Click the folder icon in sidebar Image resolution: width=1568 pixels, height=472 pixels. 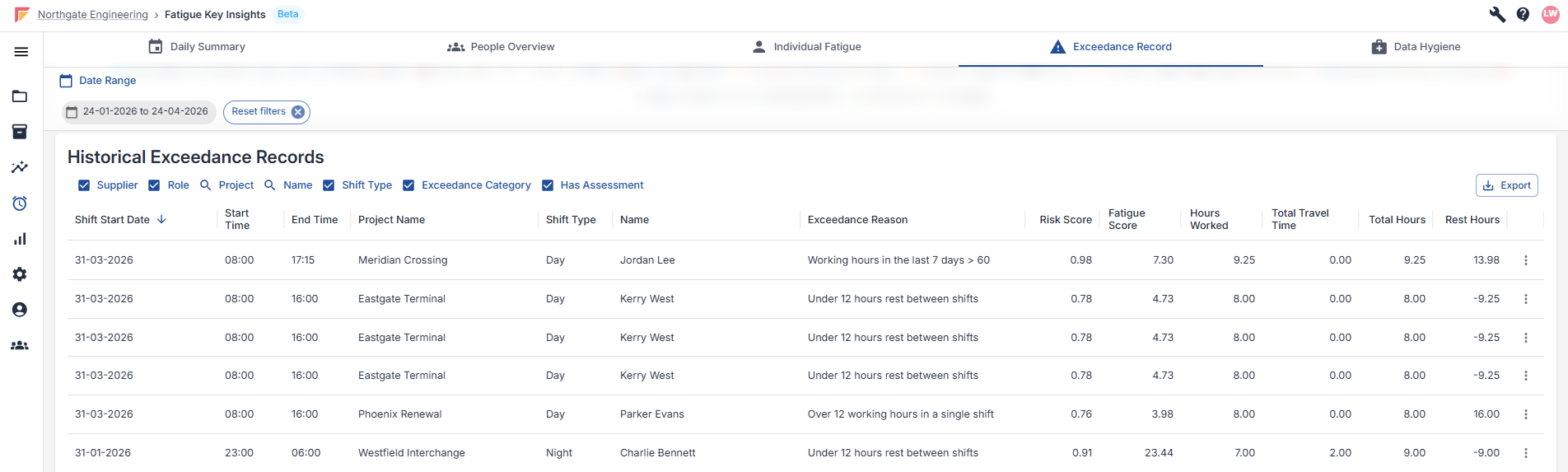[x=20, y=96]
